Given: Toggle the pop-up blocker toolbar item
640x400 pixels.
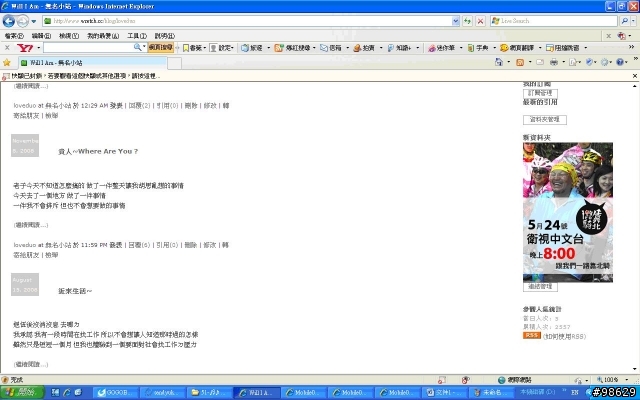Looking at the screenshot, I should (563, 48).
